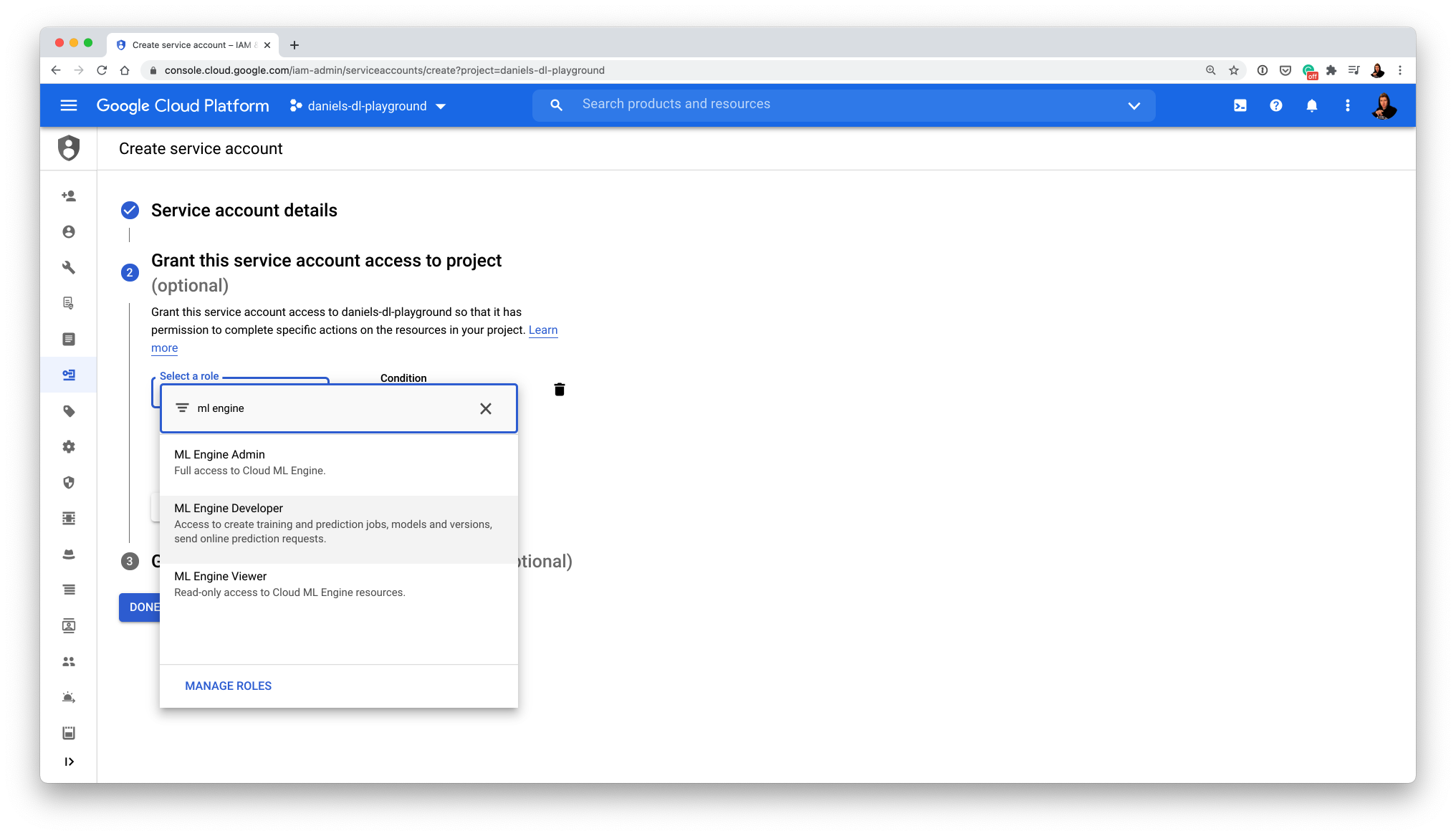Open notifications bell
Viewport: 1456px width, 836px height.
point(1311,105)
